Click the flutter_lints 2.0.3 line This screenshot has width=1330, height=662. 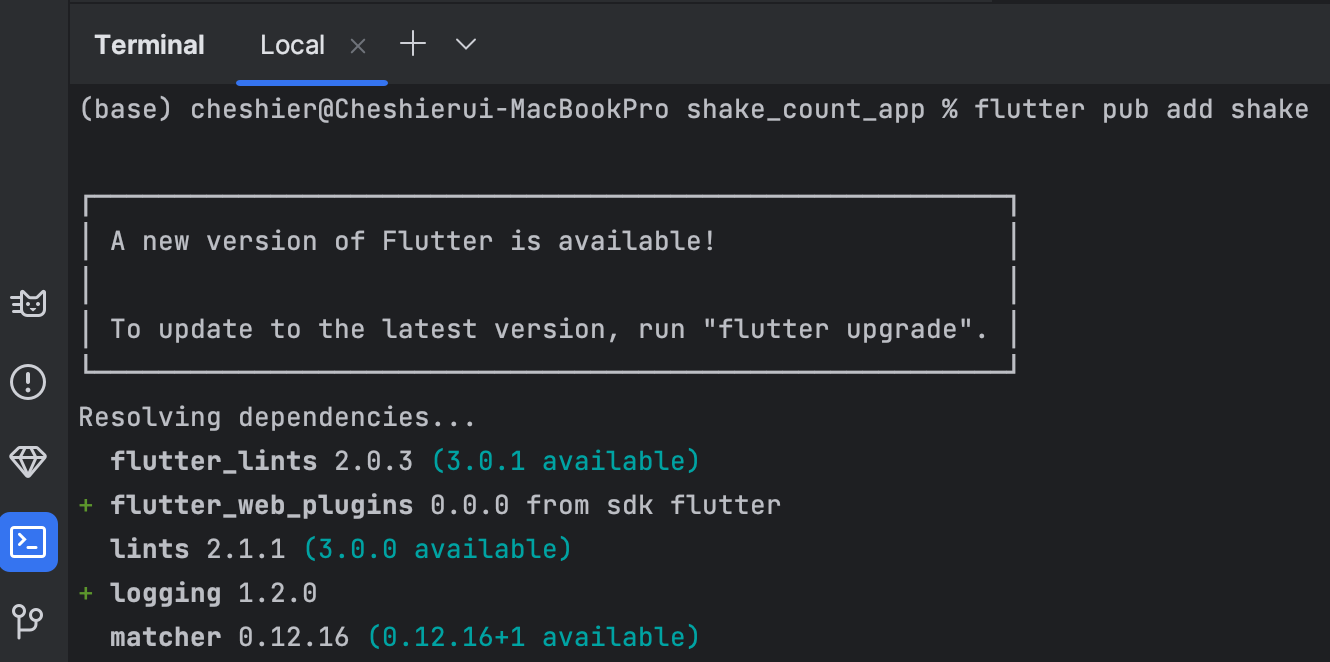coord(405,461)
